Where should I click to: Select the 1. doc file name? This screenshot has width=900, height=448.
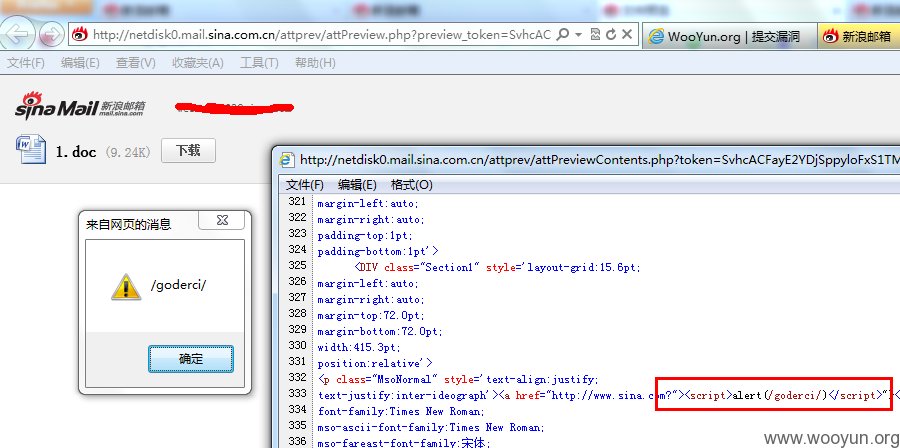pos(76,152)
